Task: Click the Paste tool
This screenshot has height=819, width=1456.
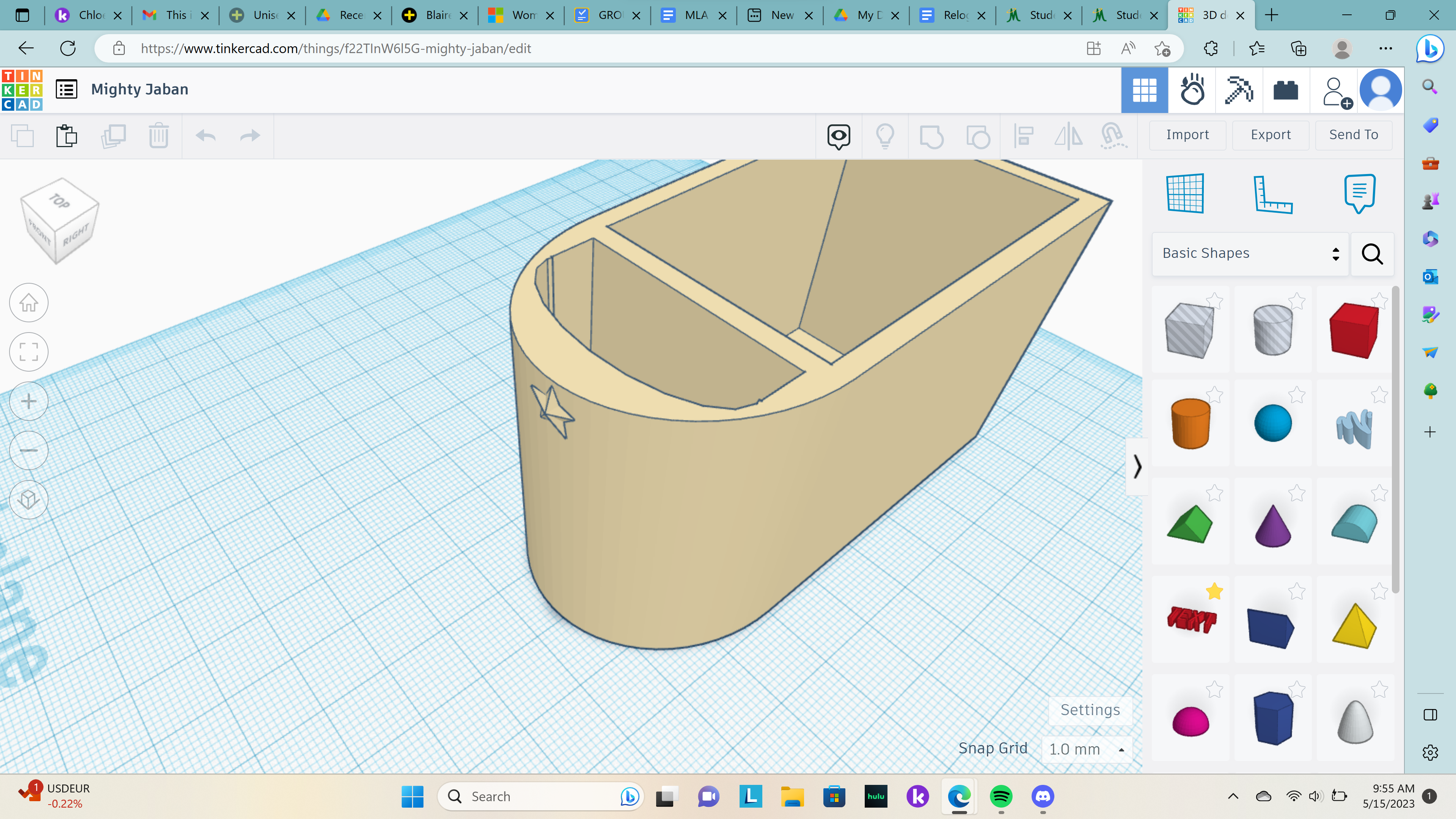Action: (x=67, y=136)
